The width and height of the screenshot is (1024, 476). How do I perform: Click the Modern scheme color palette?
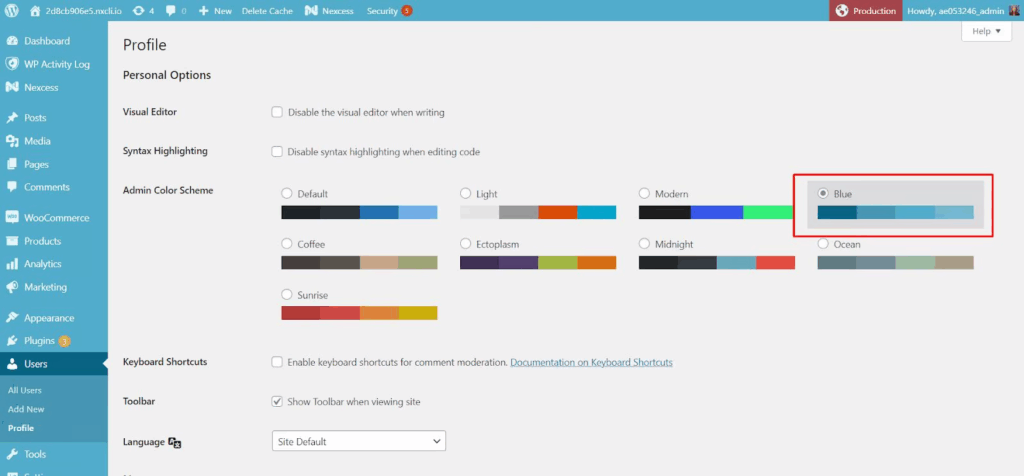tap(717, 212)
